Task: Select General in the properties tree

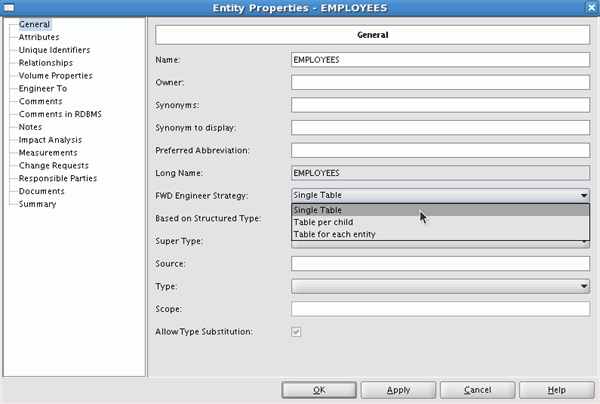Action: (x=34, y=24)
